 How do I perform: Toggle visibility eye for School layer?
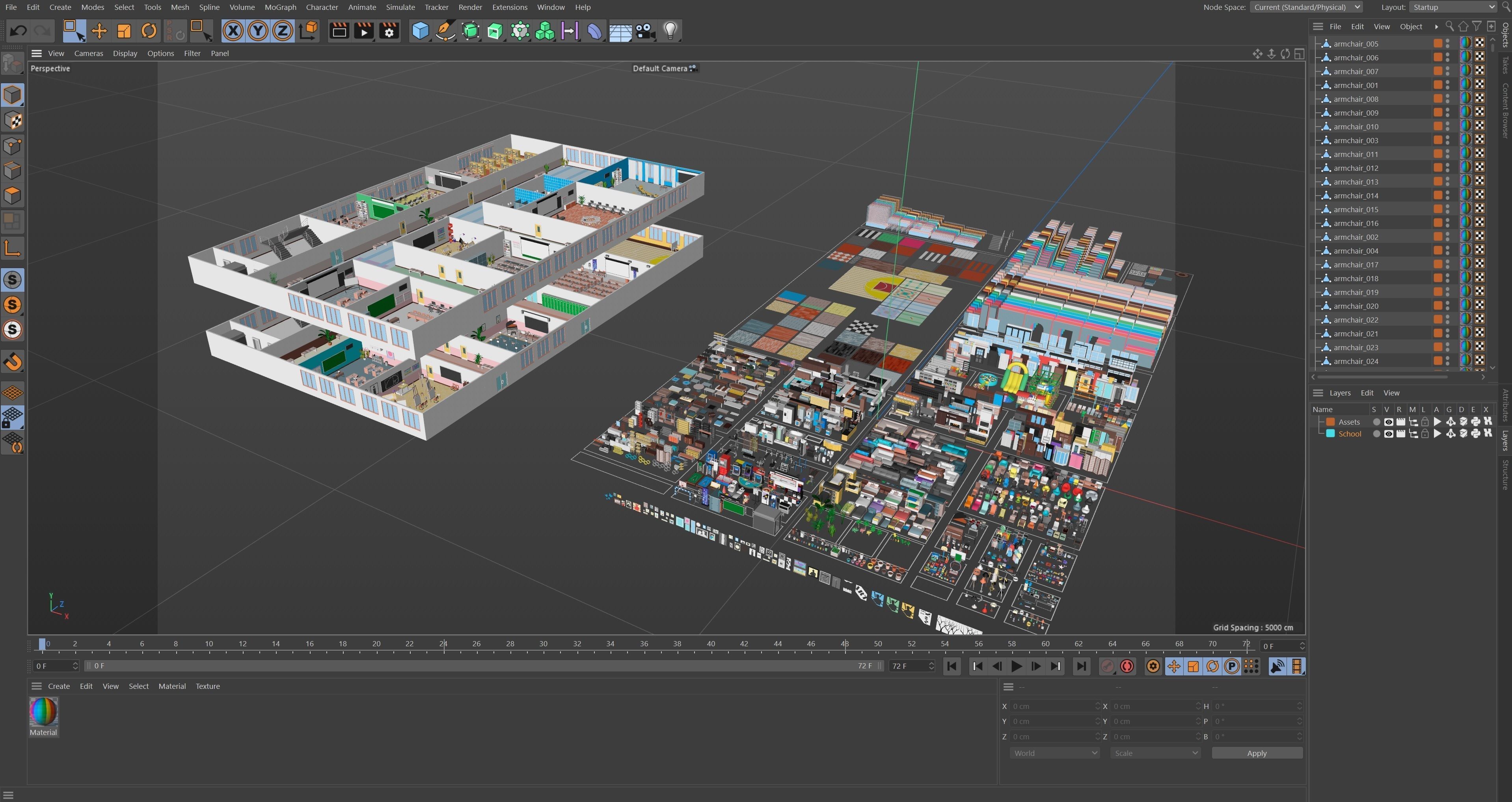1388,434
